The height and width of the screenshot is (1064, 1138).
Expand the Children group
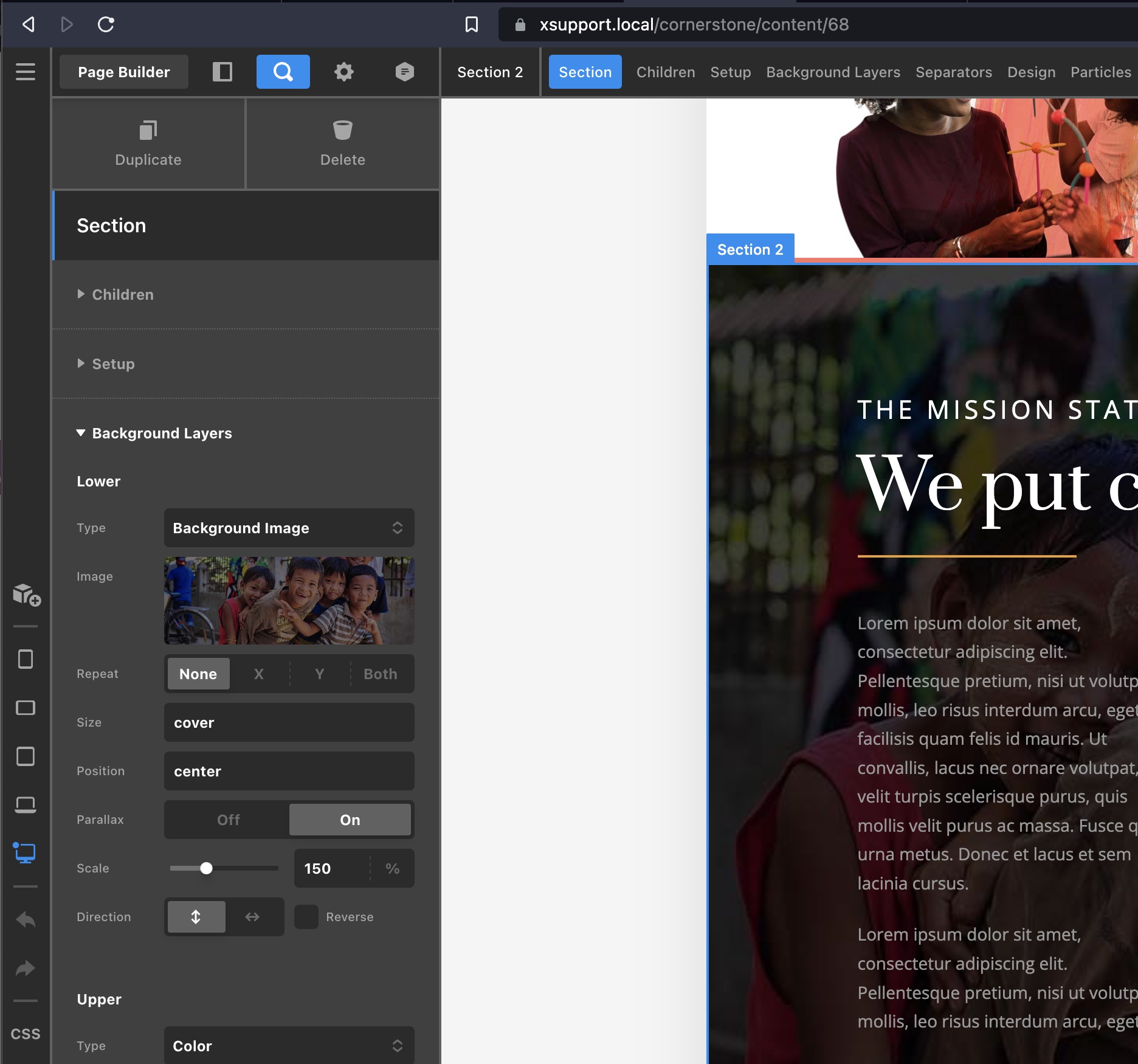[x=123, y=294]
